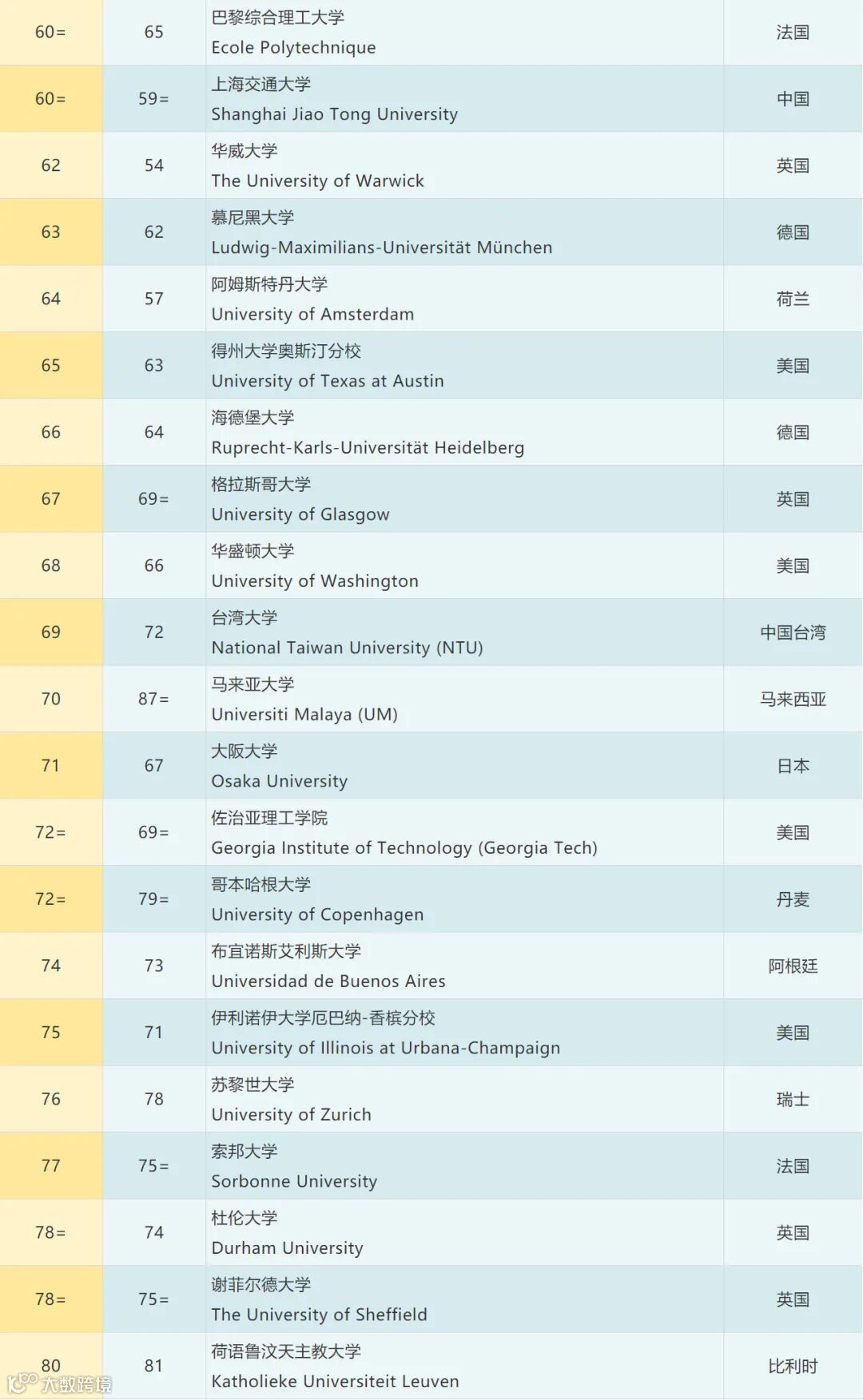Select previous rank 87= in Malaya row
The height and width of the screenshot is (1400, 863).
153,699
